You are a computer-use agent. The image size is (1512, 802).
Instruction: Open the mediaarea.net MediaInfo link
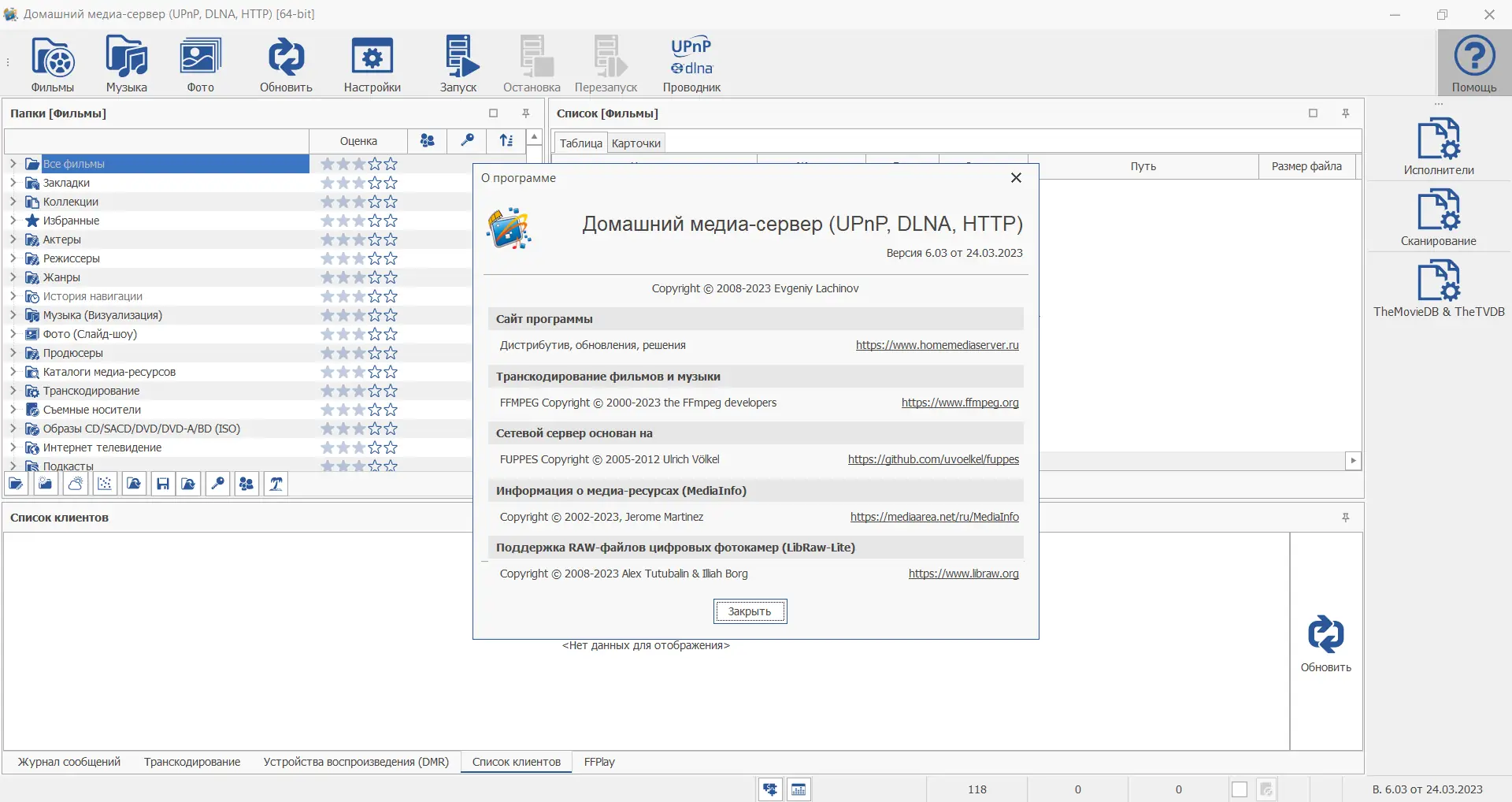pos(935,517)
